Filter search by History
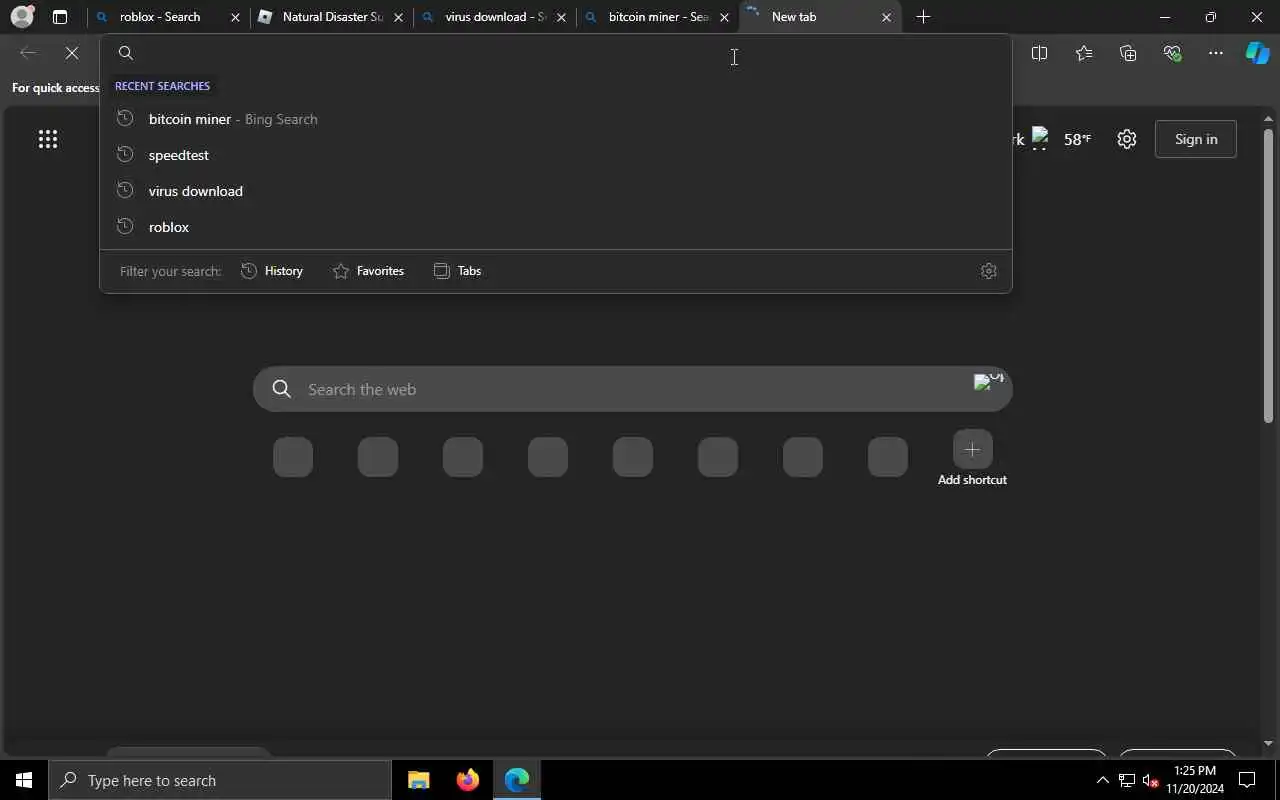Viewport: 1280px width, 800px height. [272, 271]
